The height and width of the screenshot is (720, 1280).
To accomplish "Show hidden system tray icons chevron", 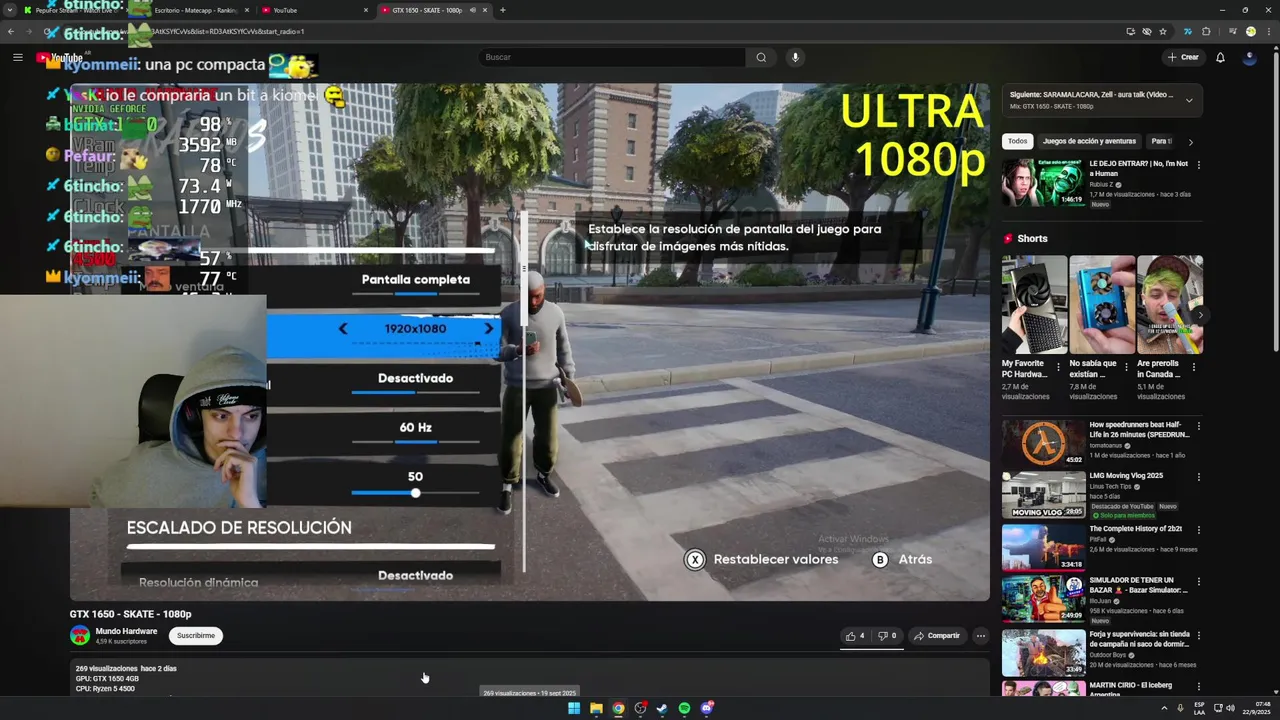I will (1164, 708).
